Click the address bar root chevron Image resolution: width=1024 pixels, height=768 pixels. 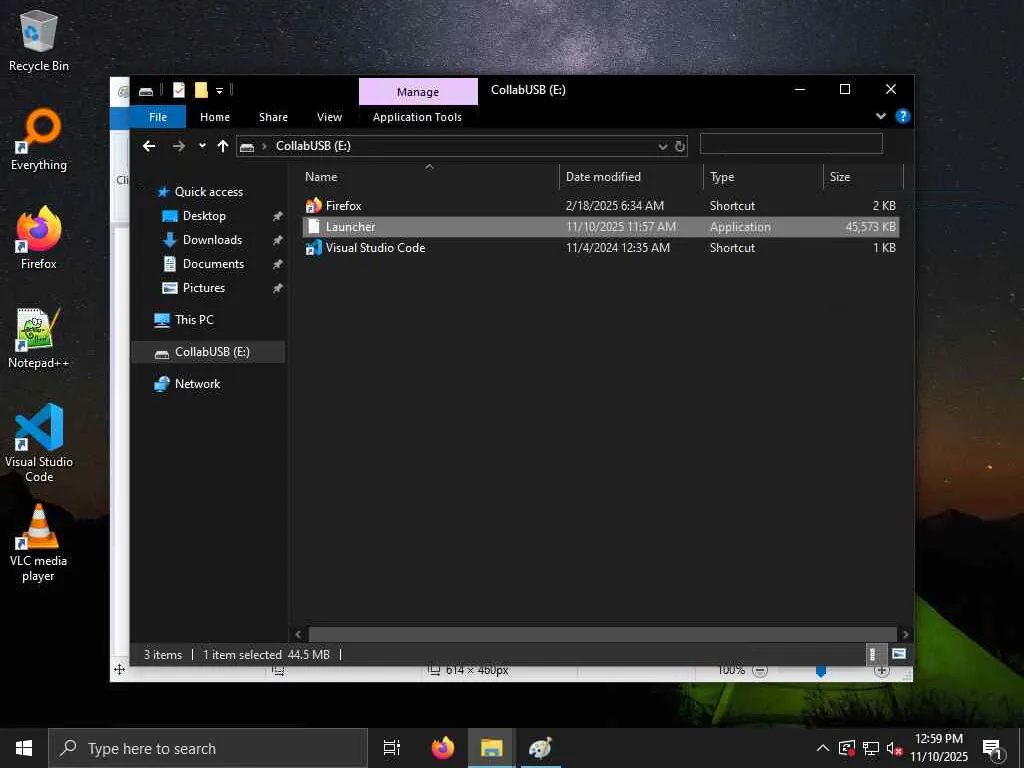pos(264,146)
